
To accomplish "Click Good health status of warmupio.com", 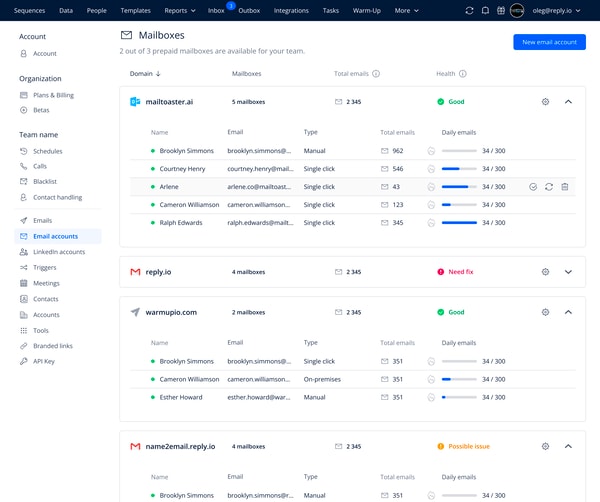I will 450,312.
